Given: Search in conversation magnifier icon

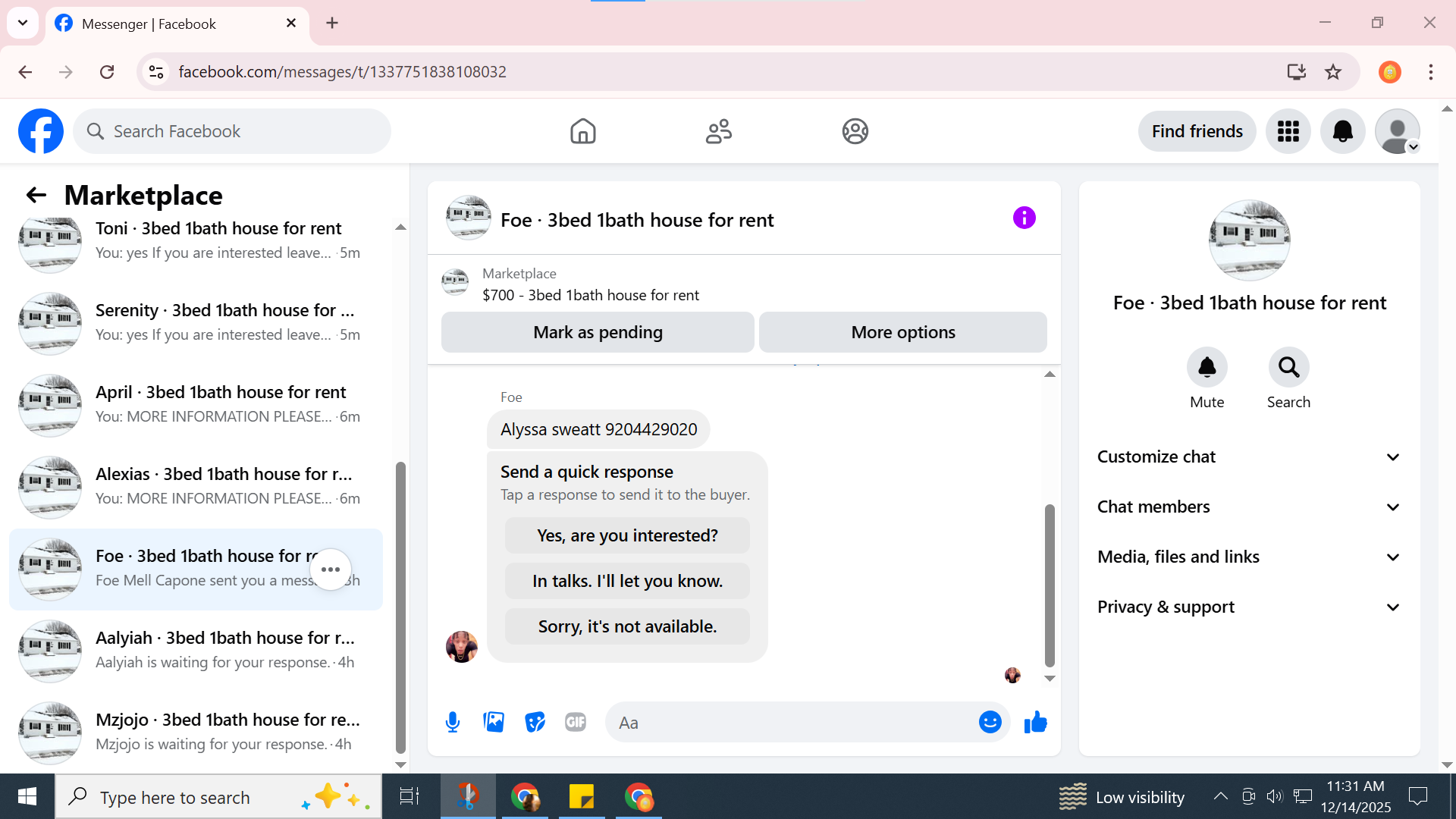Looking at the screenshot, I should click(x=1288, y=368).
